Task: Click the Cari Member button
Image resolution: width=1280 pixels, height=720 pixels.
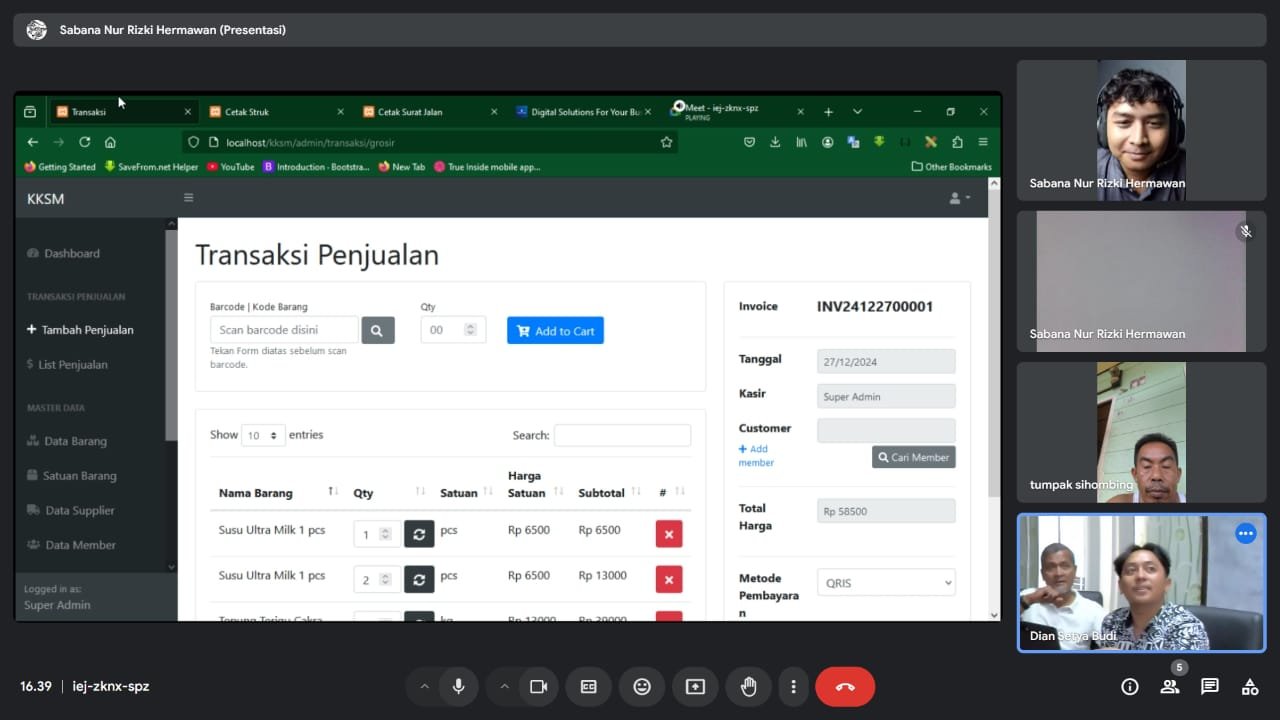Action: pos(914,457)
